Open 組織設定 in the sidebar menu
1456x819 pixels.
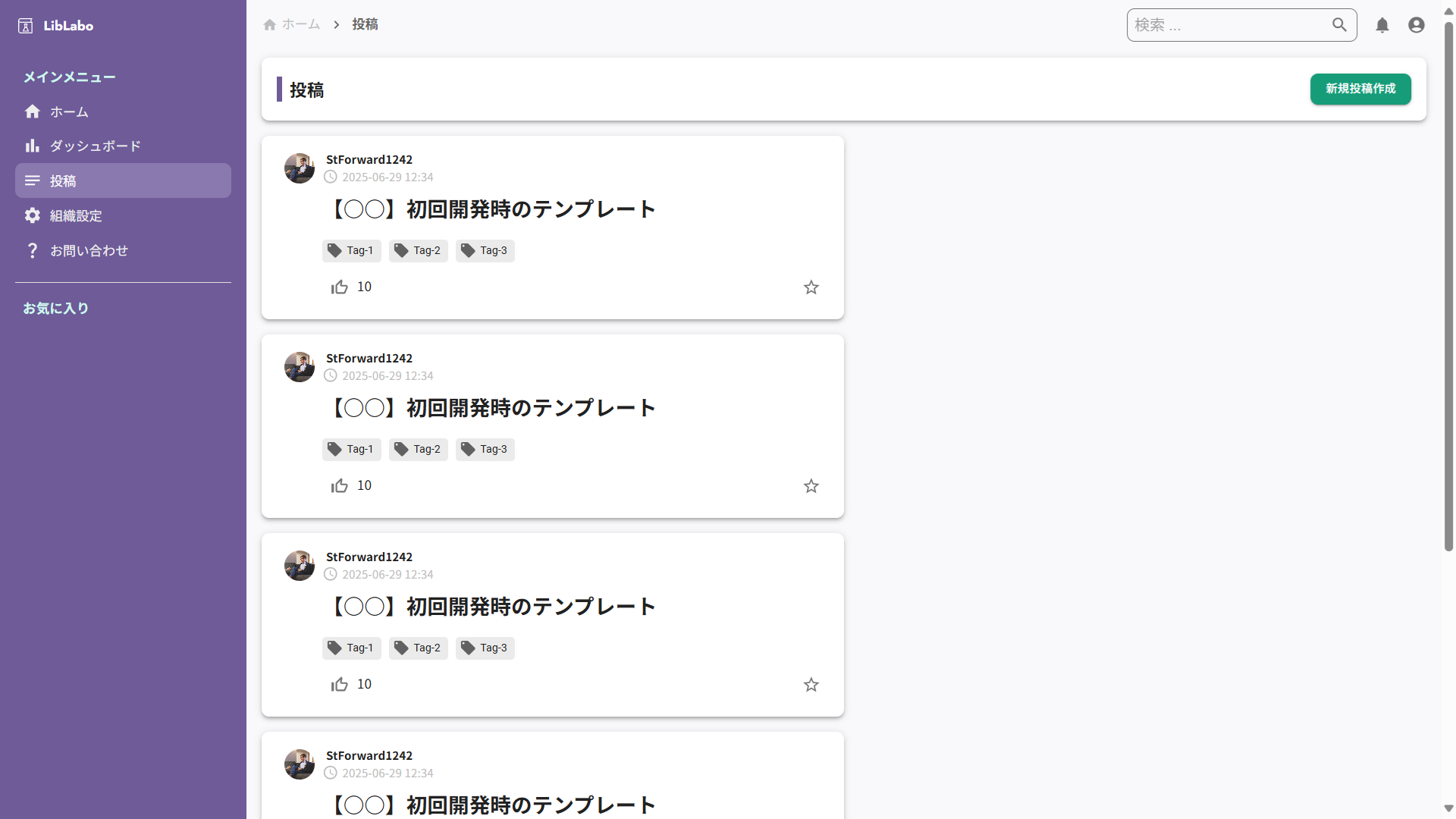pyautogui.click(x=76, y=216)
